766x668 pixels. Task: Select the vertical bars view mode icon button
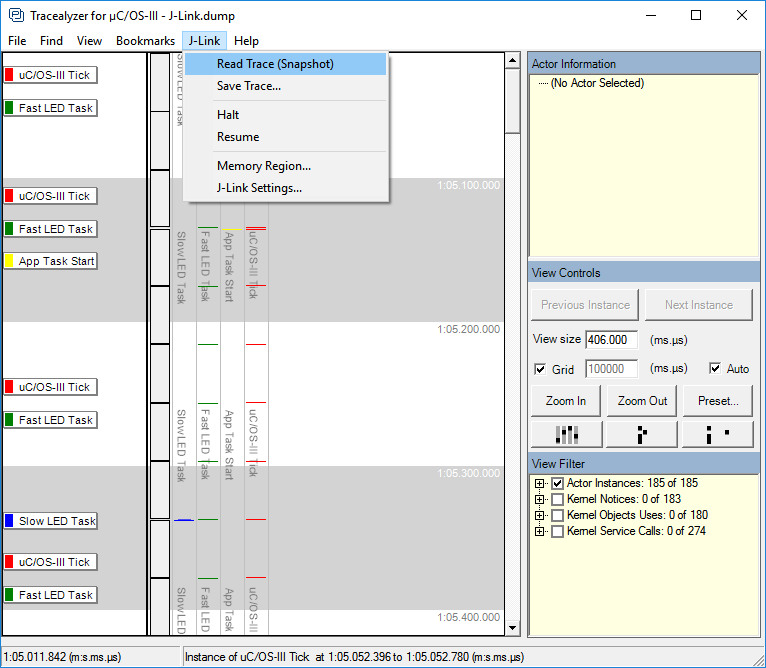567,434
